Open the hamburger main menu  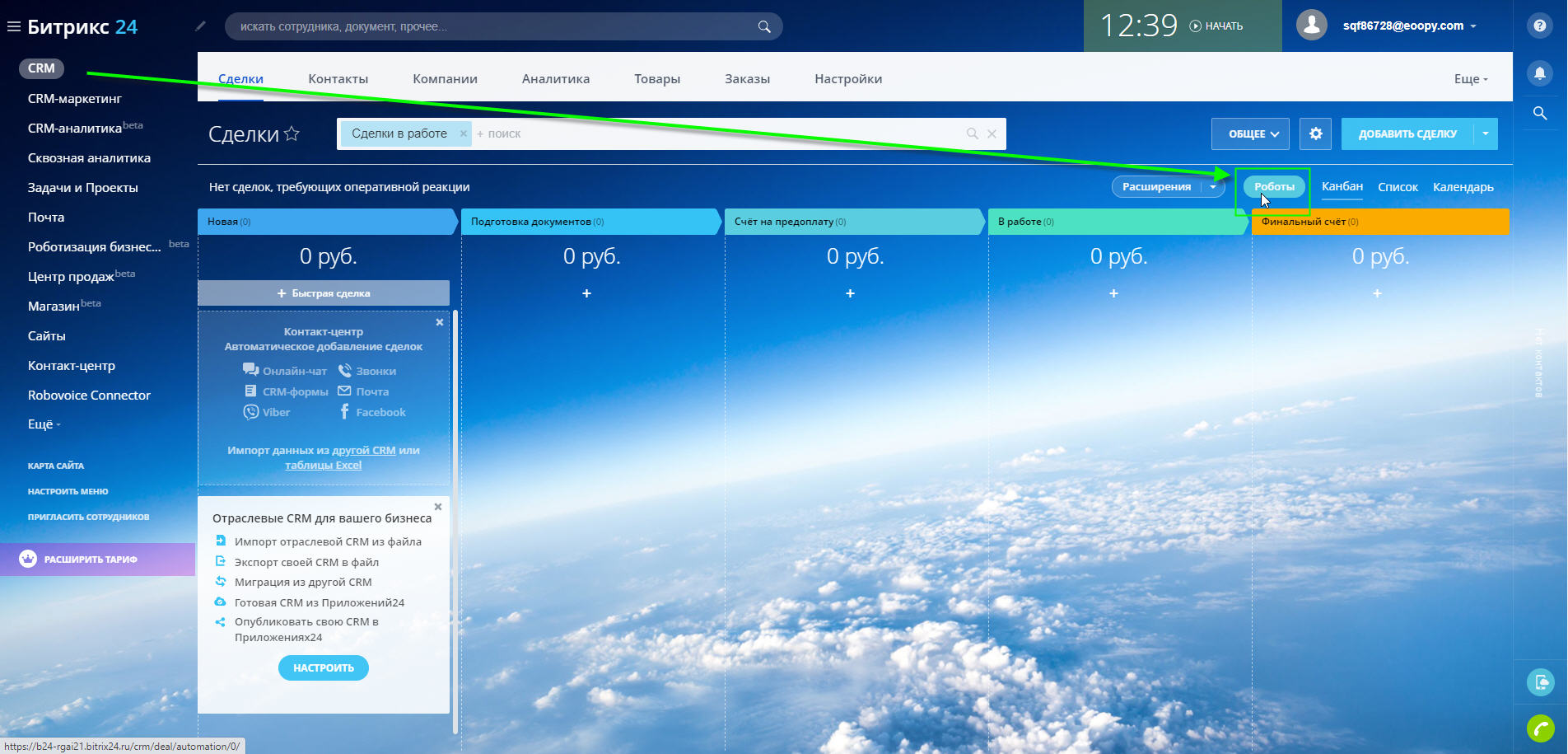pos(13,26)
